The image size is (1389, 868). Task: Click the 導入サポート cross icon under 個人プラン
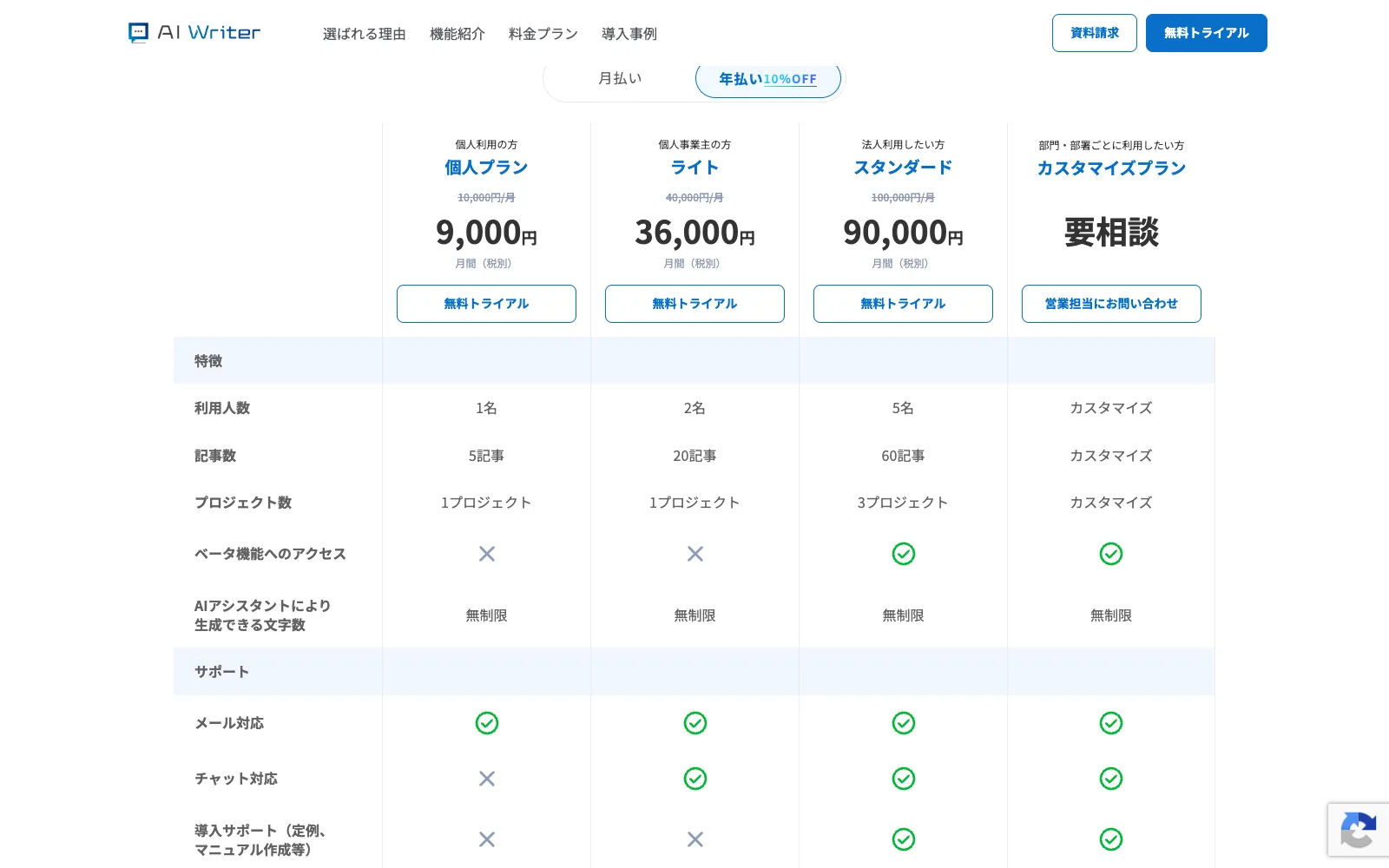(487, 839)
